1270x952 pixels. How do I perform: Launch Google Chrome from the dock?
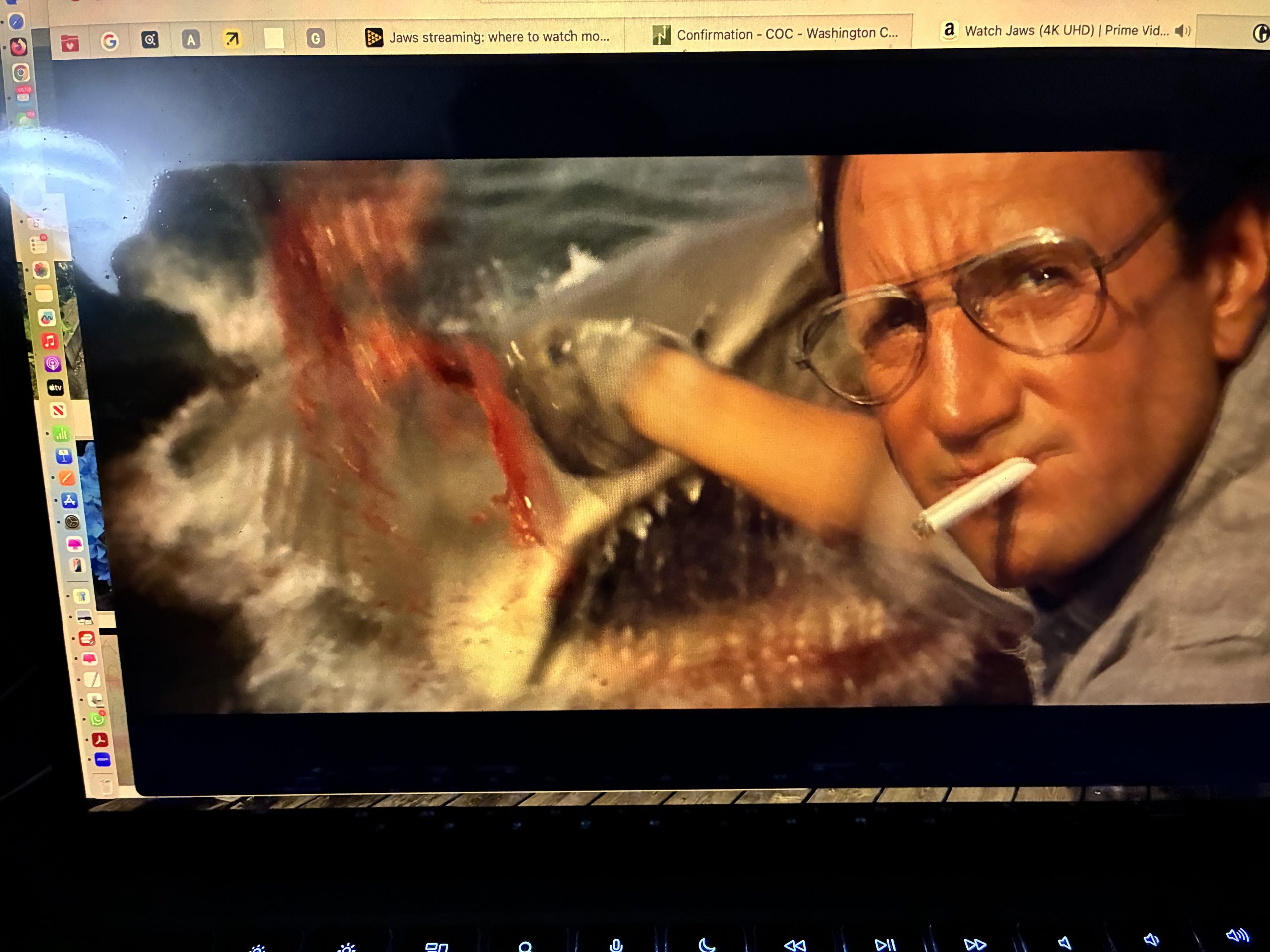tap(21, 73)
